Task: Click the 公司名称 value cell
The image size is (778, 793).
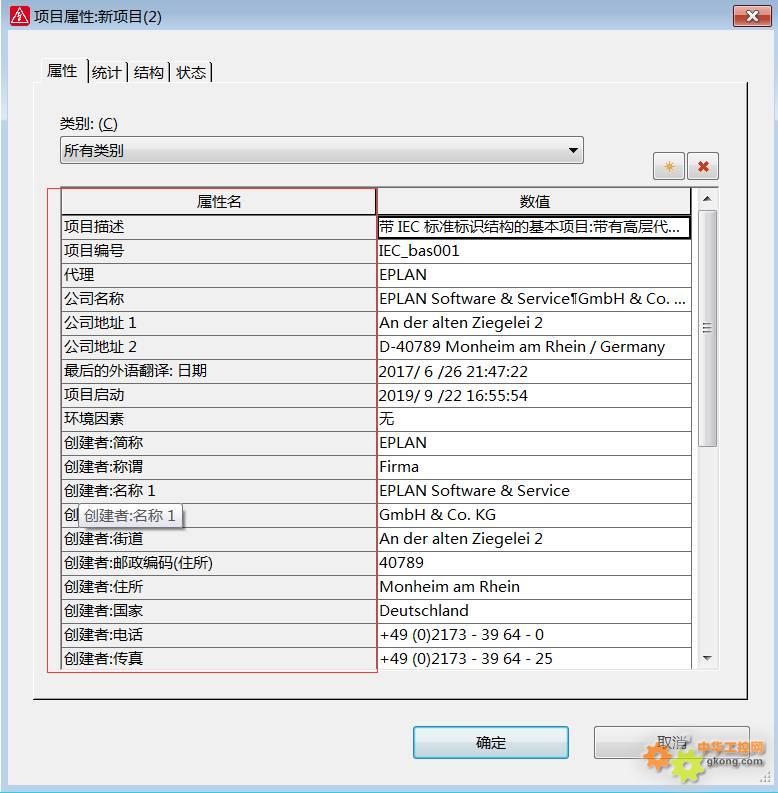Action: [x=534, y=299]
